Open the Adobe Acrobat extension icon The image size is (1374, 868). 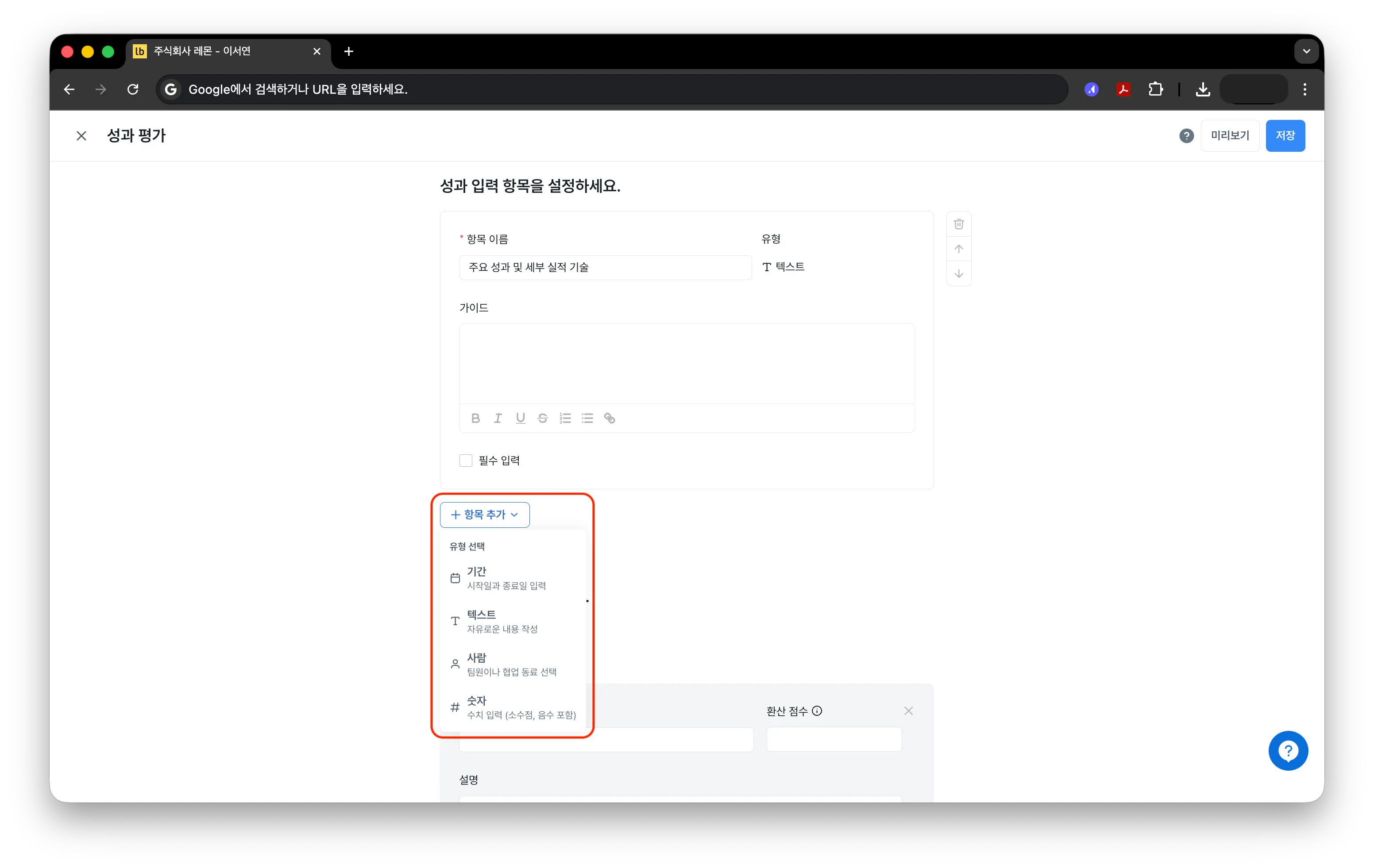click(1123, 89)
